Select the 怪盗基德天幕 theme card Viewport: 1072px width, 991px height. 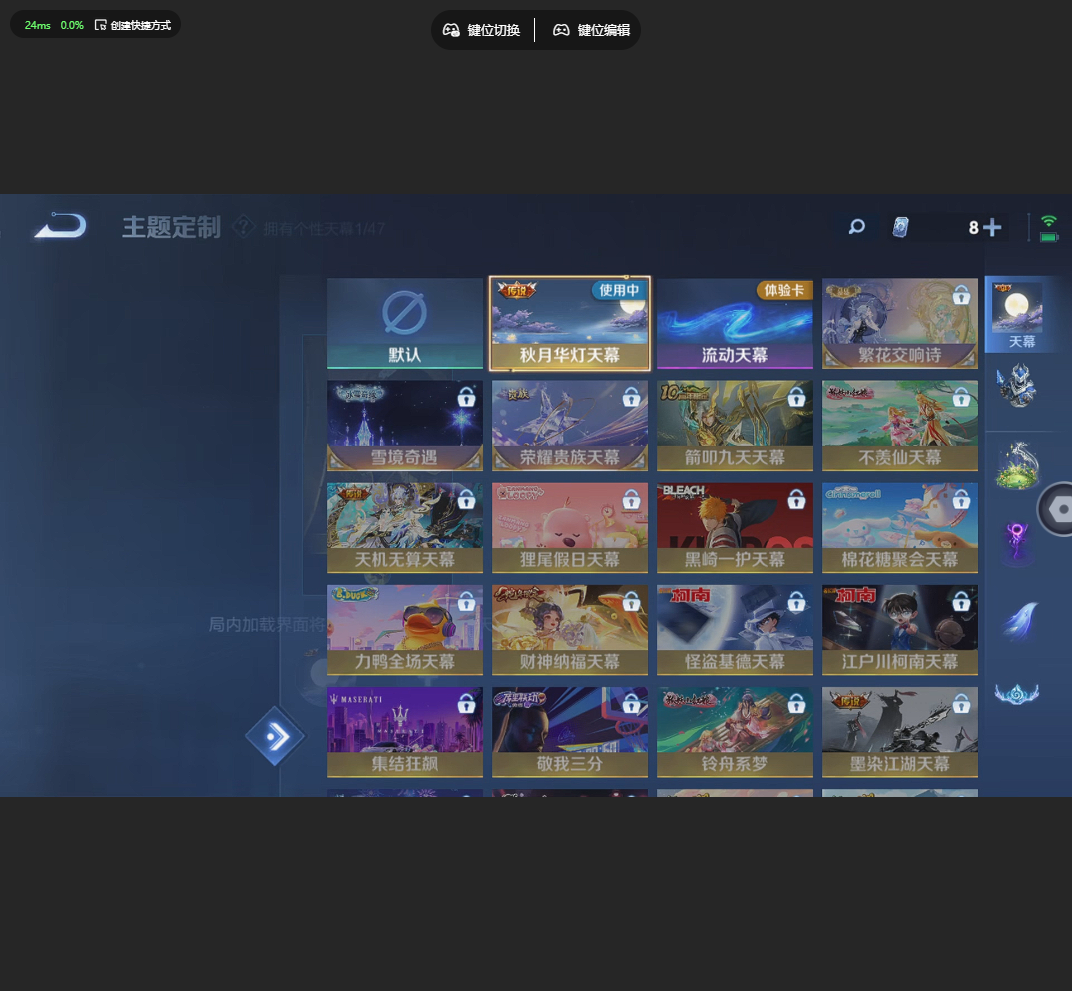pos(735,630)
